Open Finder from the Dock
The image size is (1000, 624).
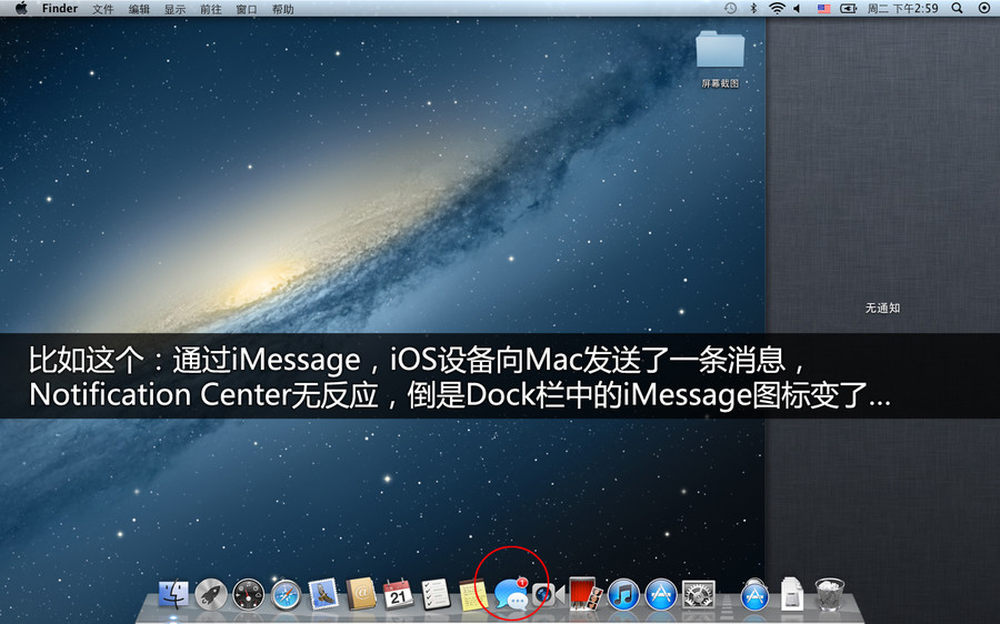(x=173, y=595)
